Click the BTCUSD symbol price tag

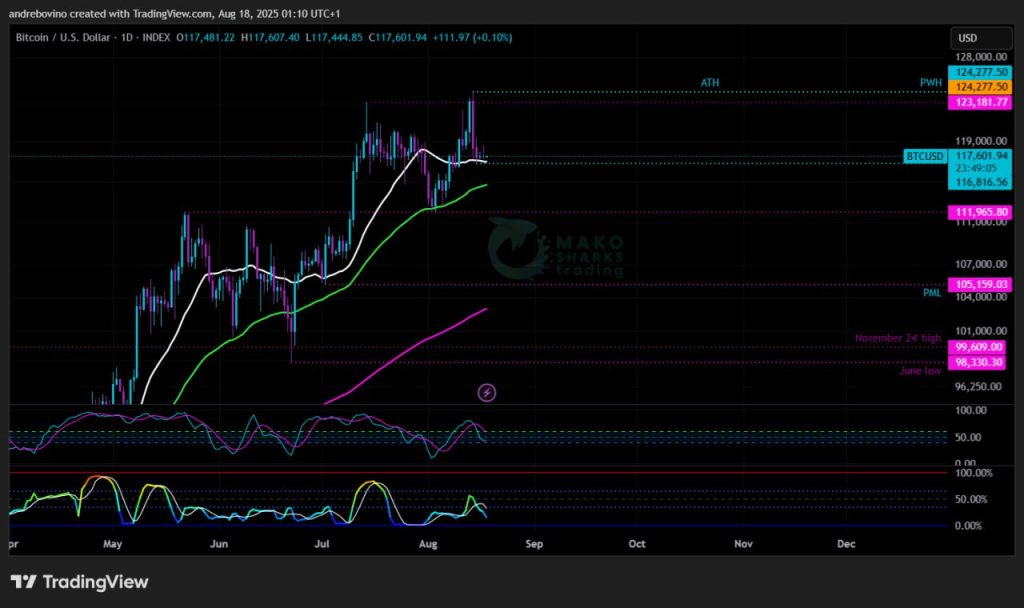pyautogui.click(x=924, y=156)
